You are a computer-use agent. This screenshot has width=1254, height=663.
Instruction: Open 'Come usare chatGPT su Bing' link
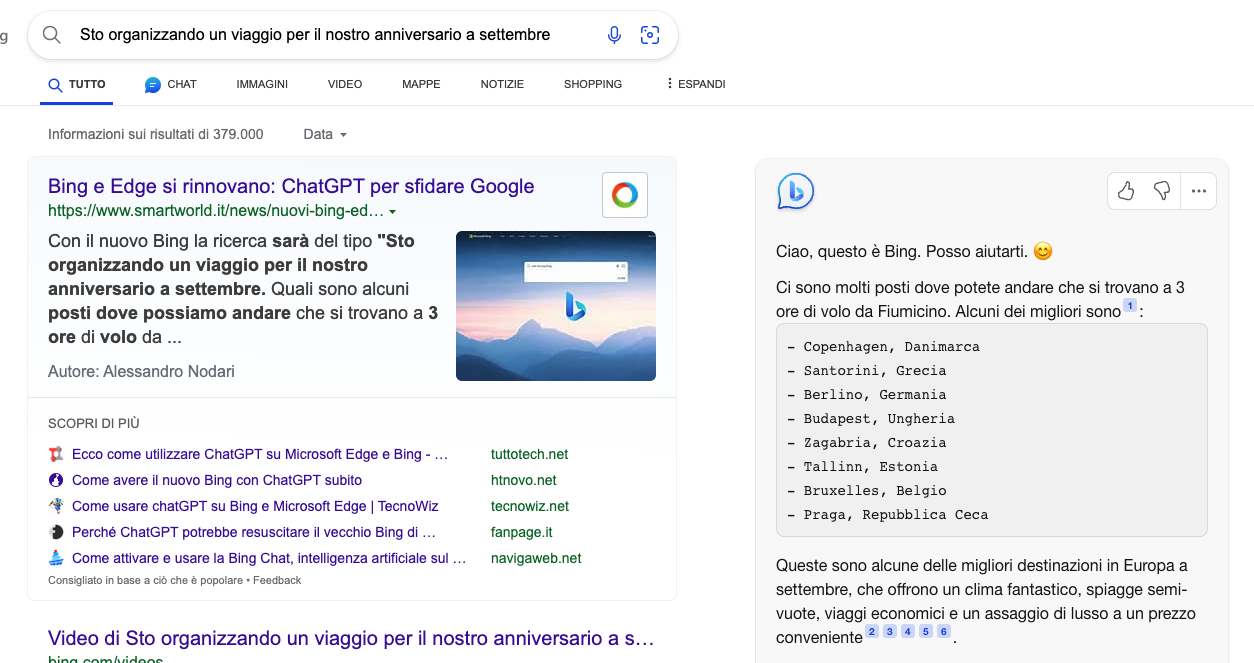tap(255, 506)
